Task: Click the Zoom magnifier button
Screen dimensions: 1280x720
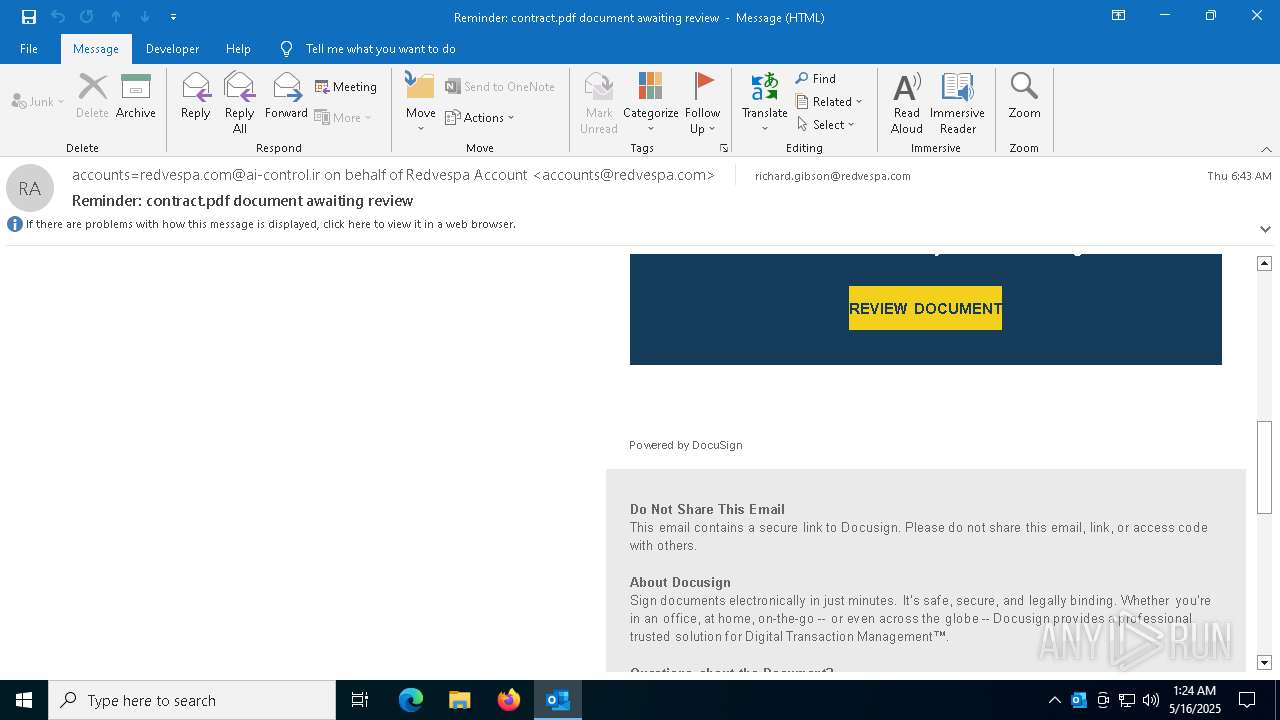Action: tap(1024, 96)
